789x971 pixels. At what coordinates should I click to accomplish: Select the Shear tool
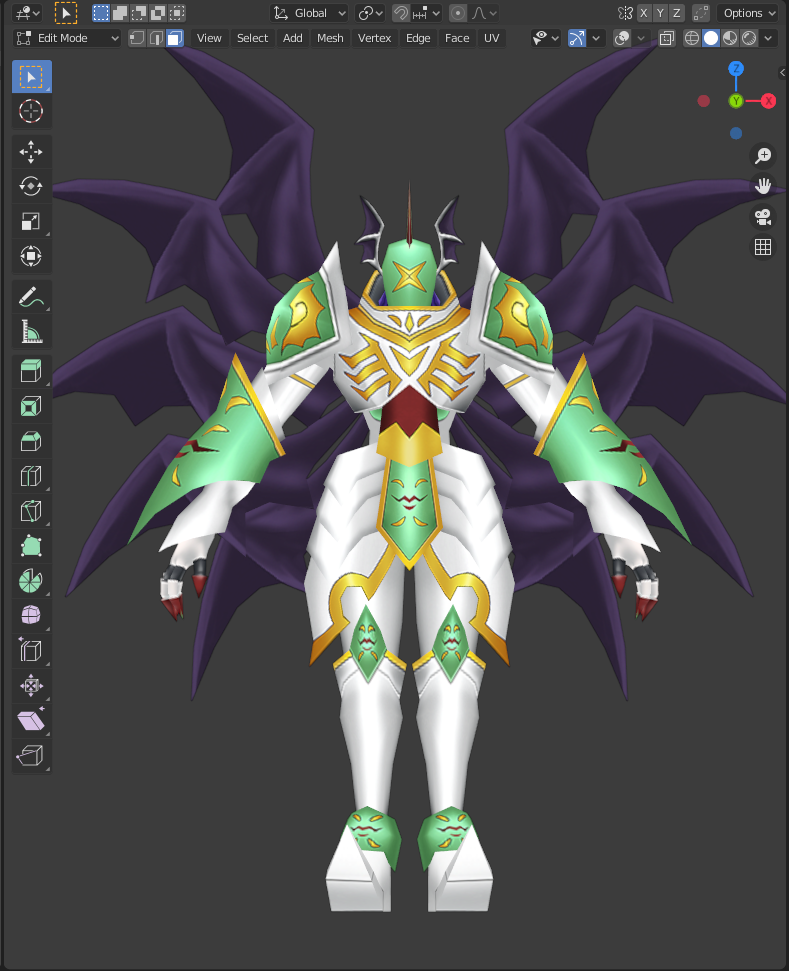tap(31, 720)
